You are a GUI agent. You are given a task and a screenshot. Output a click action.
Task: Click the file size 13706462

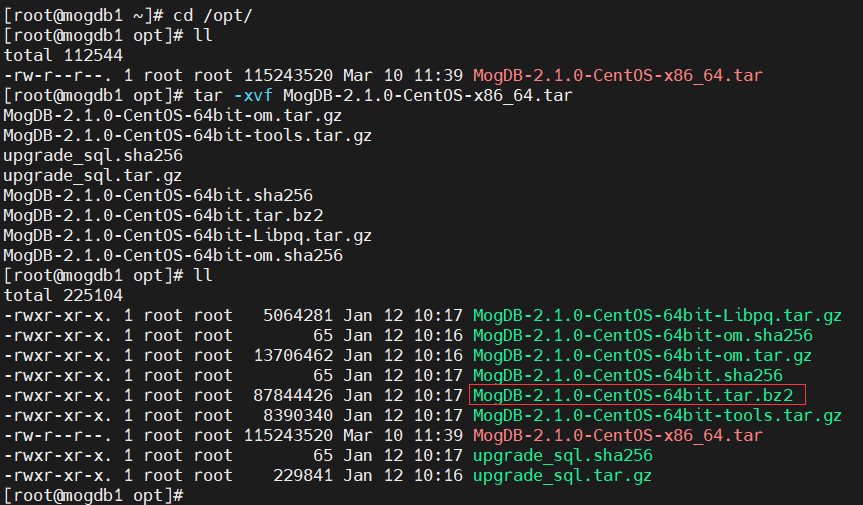coord(292,355)
